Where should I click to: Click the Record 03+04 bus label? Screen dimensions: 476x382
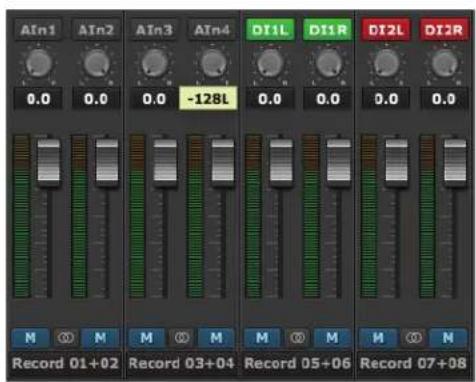click(182, 363)
